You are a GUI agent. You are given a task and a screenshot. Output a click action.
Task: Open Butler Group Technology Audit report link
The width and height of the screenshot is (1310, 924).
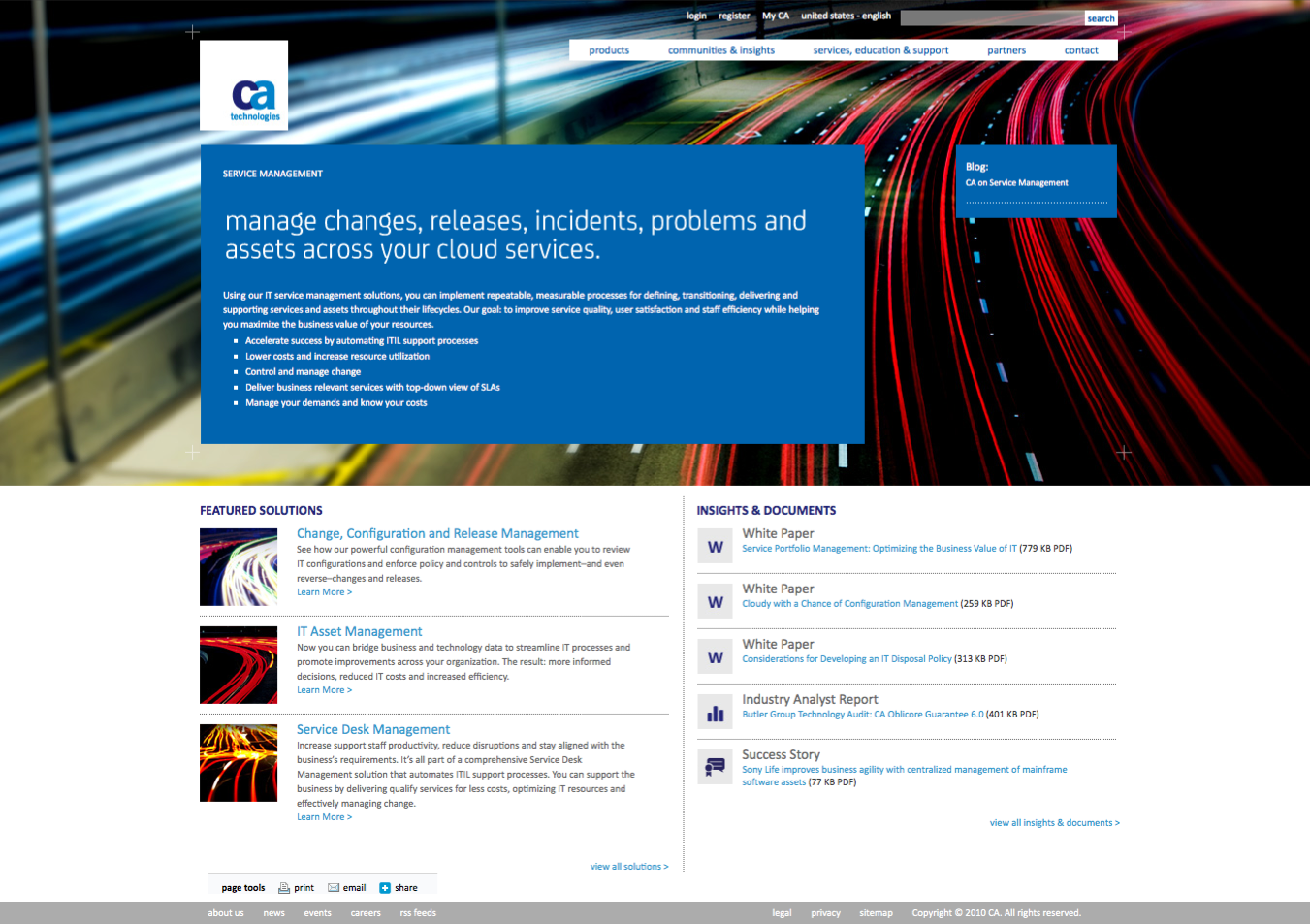tap(863, 715)
